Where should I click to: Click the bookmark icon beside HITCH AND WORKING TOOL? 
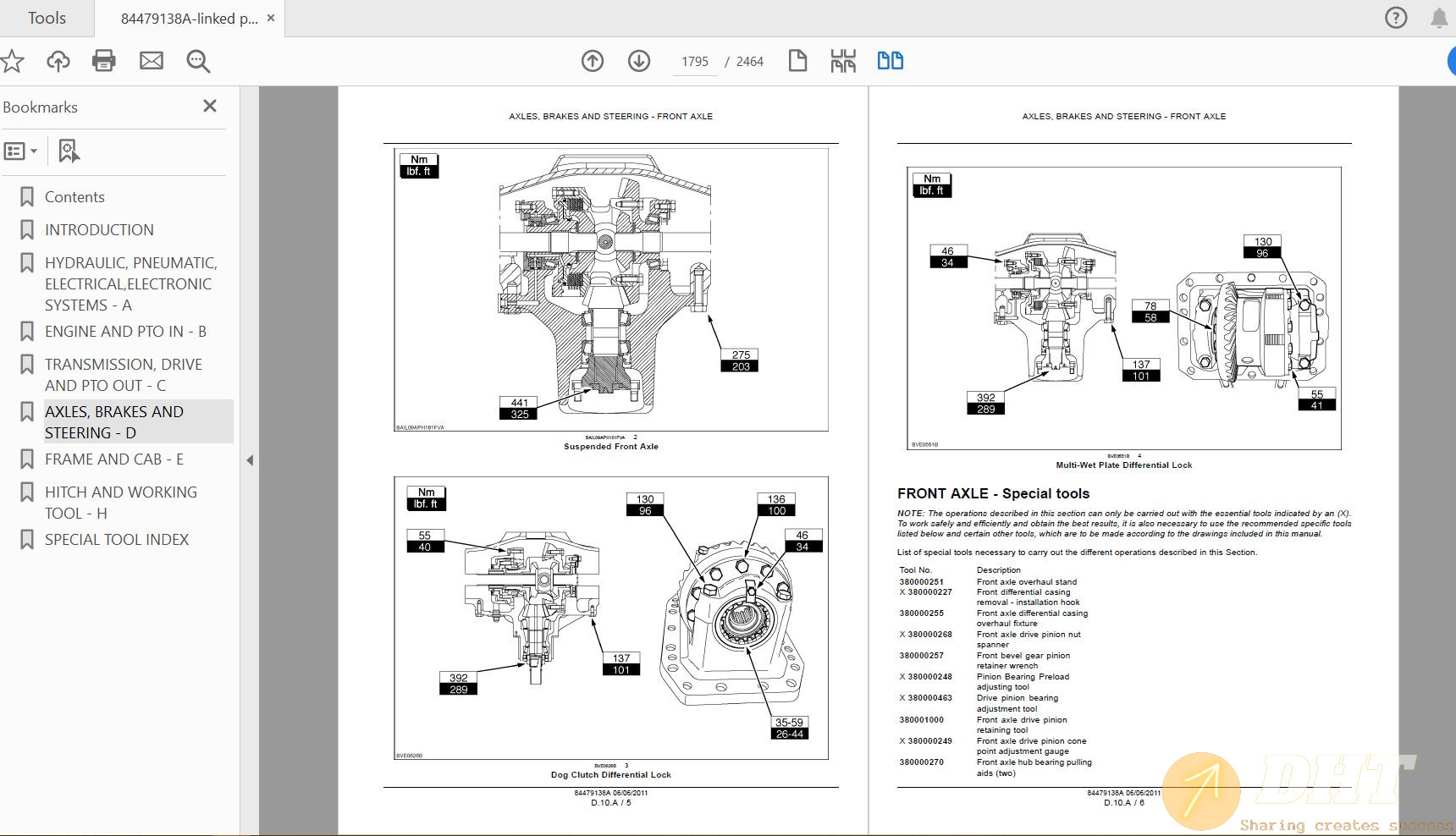27,492
